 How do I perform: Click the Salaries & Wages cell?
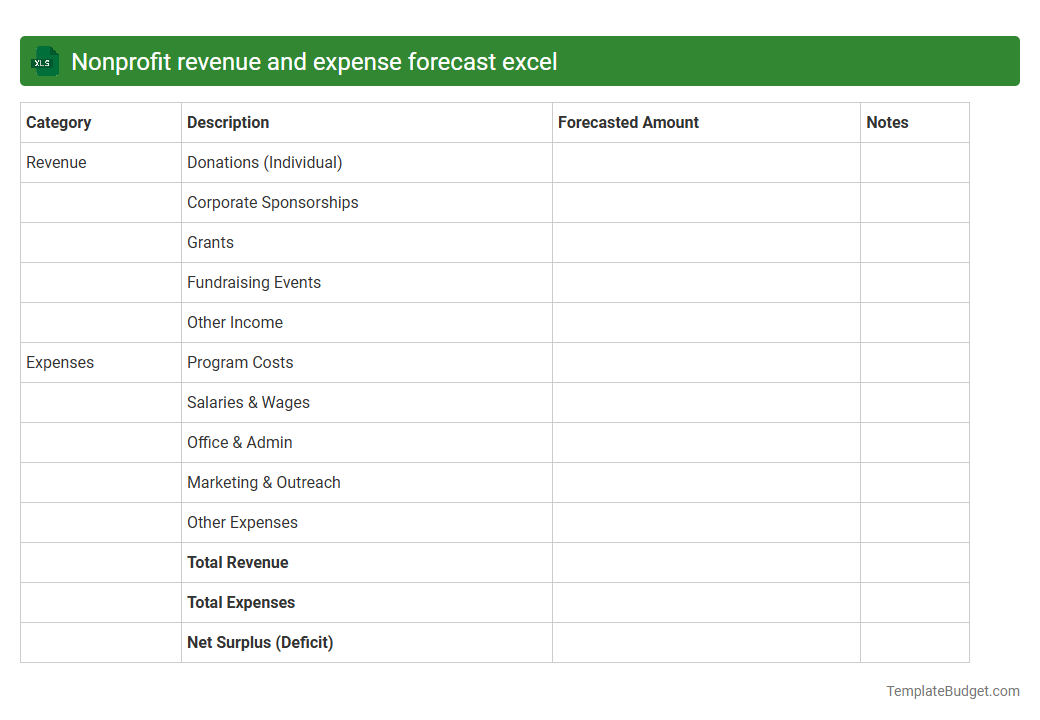coord(248,402)
